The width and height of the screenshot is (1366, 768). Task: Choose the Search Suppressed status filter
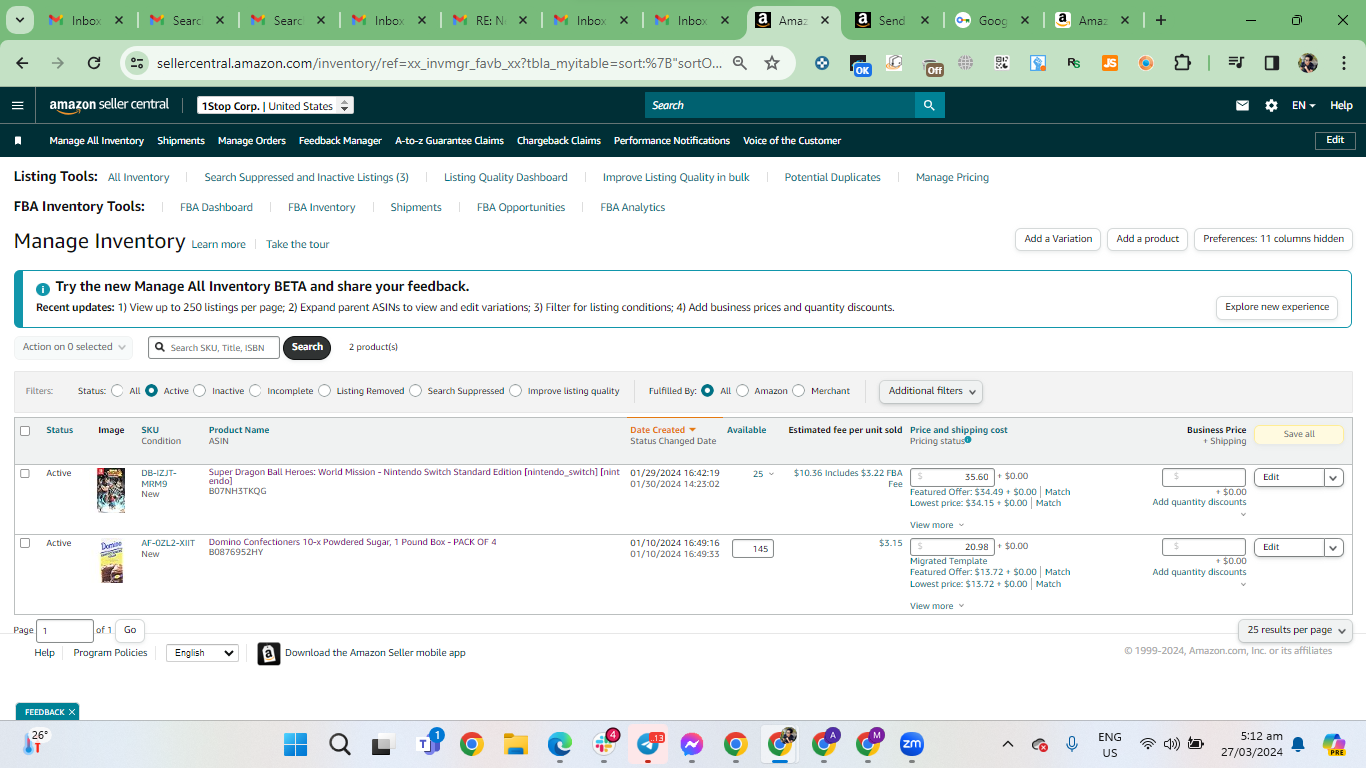[416, 391]
